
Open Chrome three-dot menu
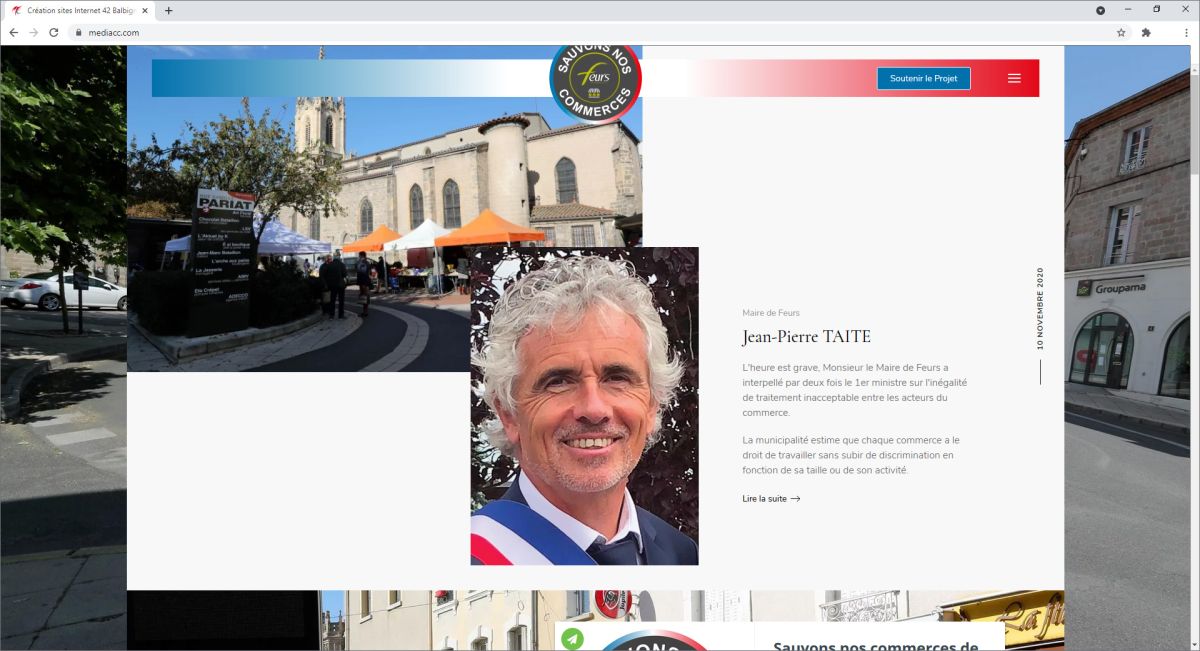click(1185, 32)
